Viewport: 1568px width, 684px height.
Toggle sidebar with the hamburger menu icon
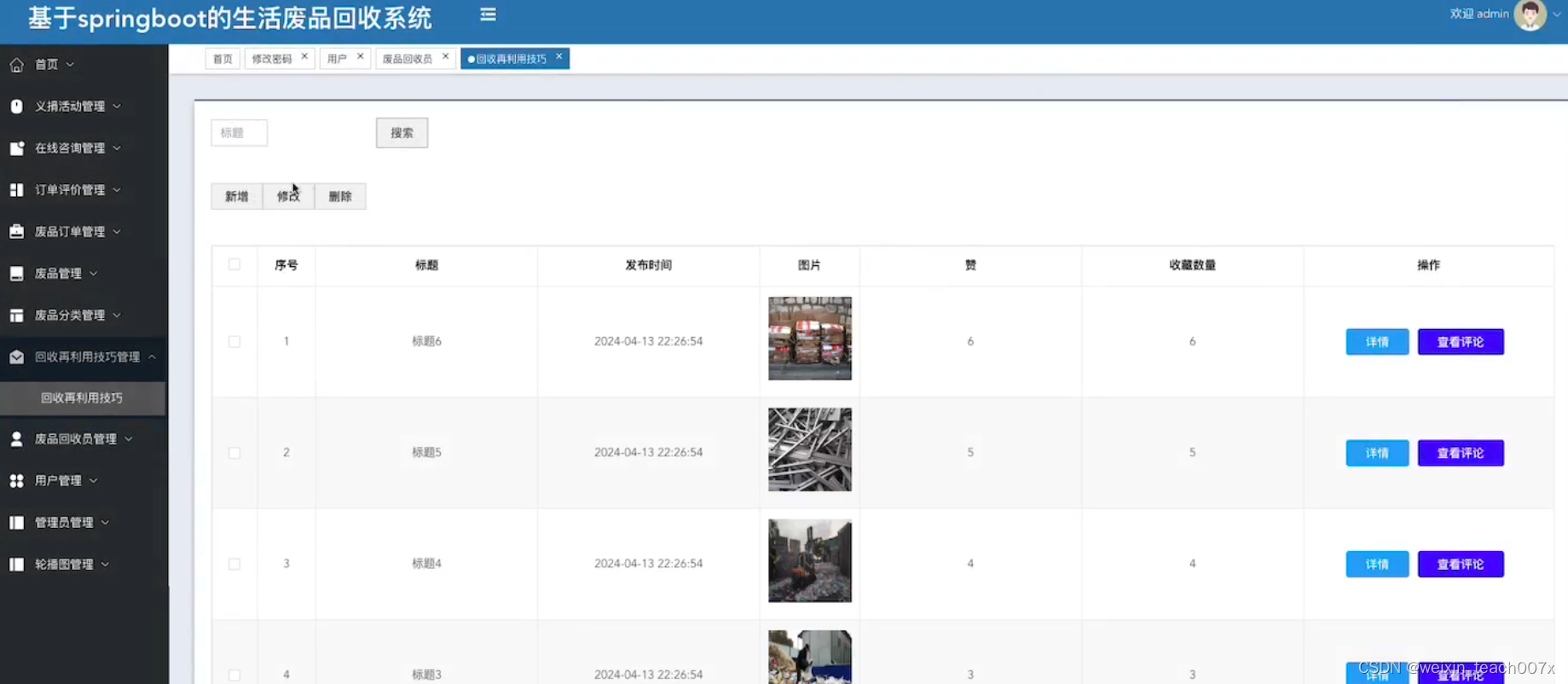pyautogui.click(x=488, y=14)
